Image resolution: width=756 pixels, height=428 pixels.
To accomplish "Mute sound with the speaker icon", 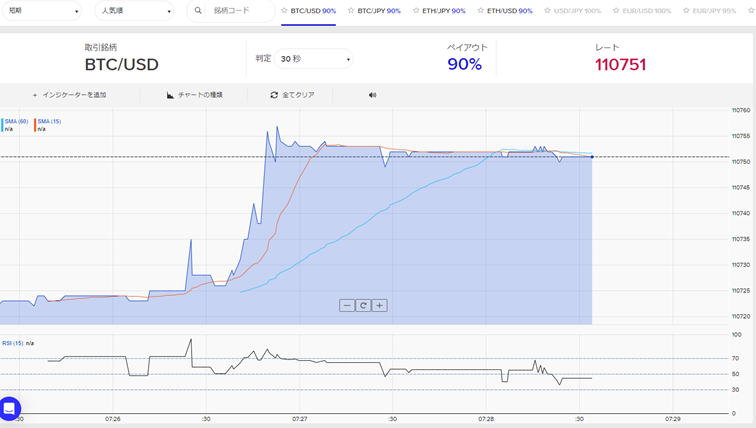I will click(x=372, y=95).
